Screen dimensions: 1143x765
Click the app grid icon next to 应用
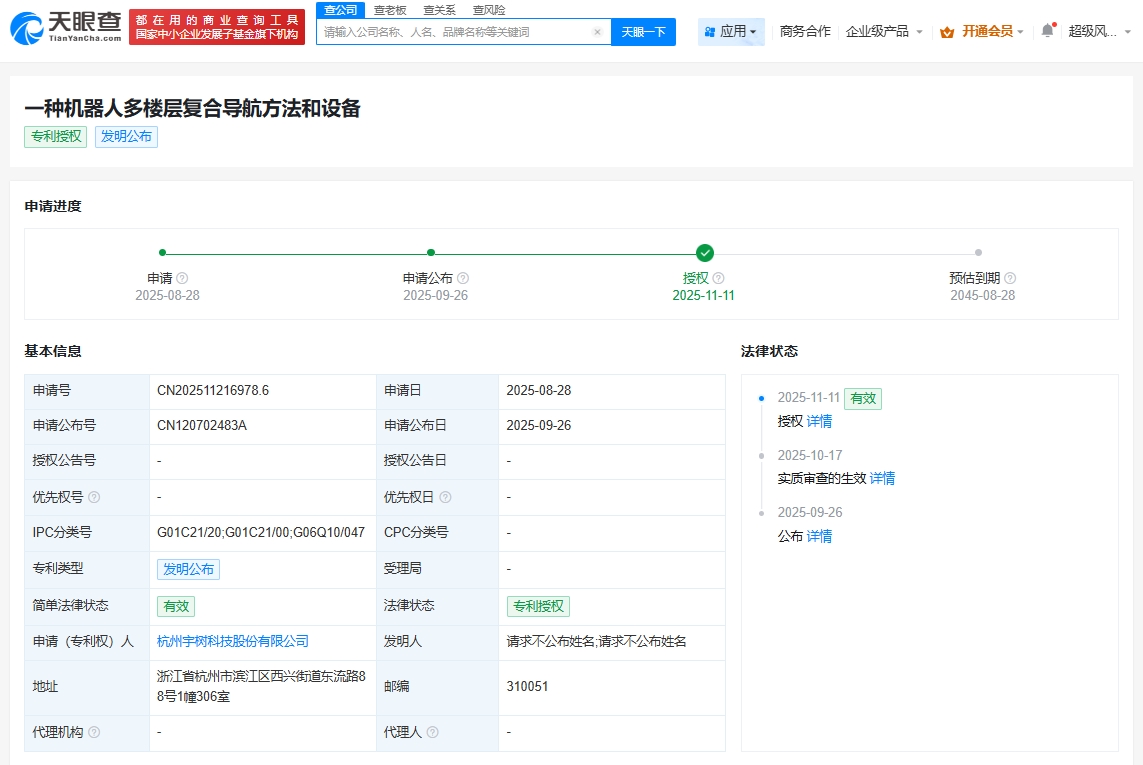coord(708,31)
